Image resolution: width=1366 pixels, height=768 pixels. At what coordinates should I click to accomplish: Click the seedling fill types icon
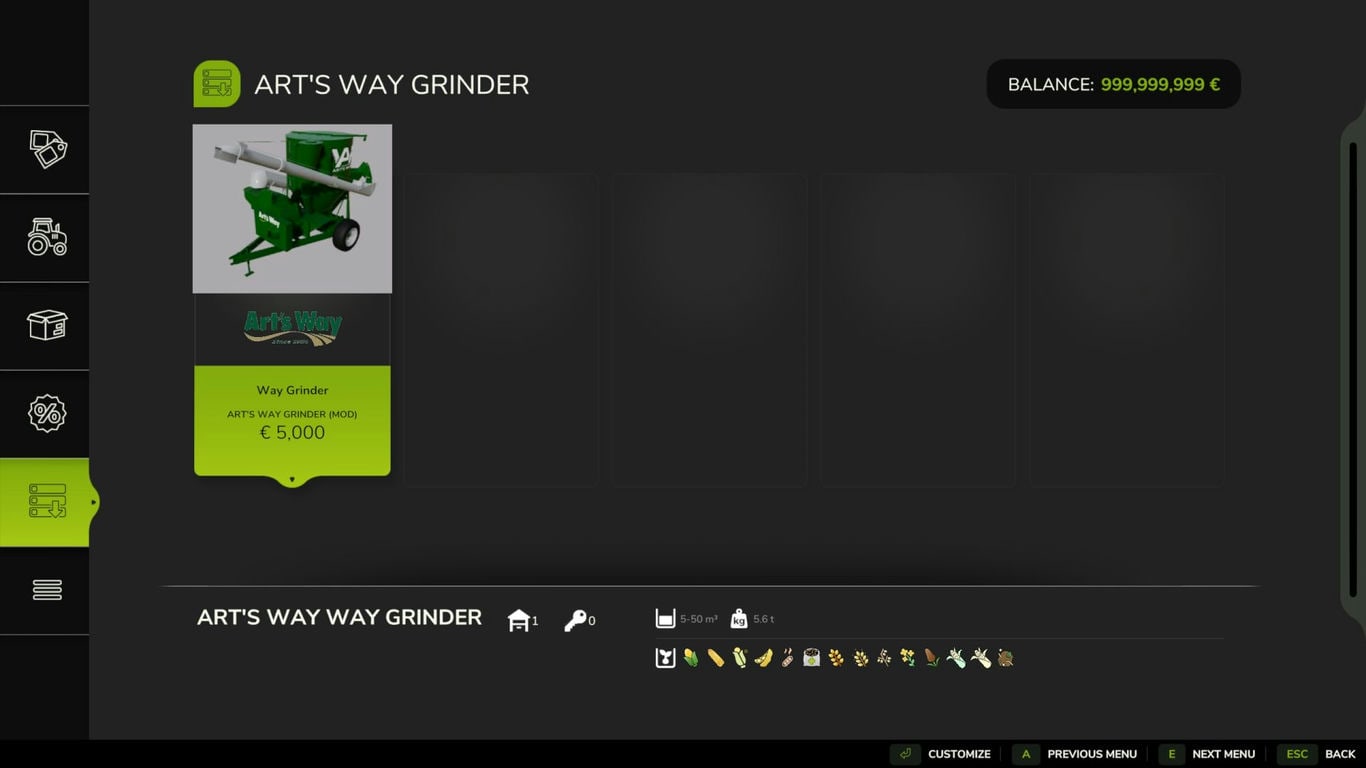(665, 658)
